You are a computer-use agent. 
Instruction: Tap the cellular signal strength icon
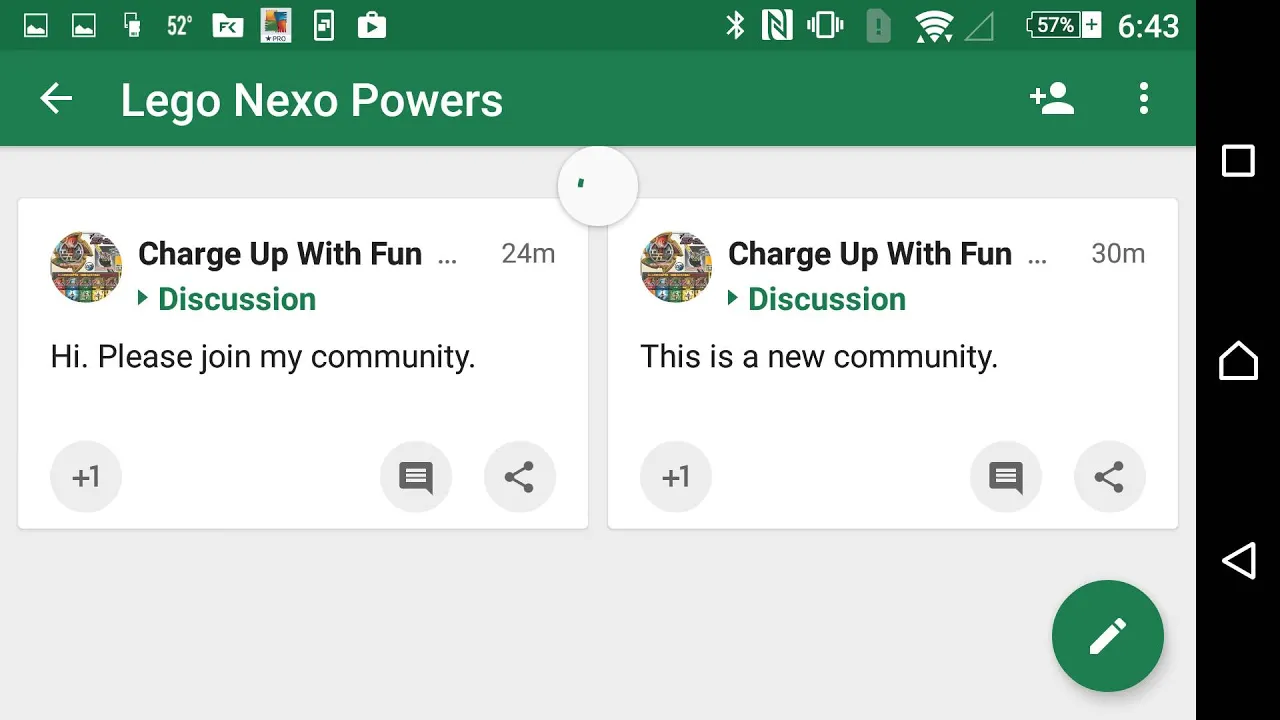(x=978, y=27)
